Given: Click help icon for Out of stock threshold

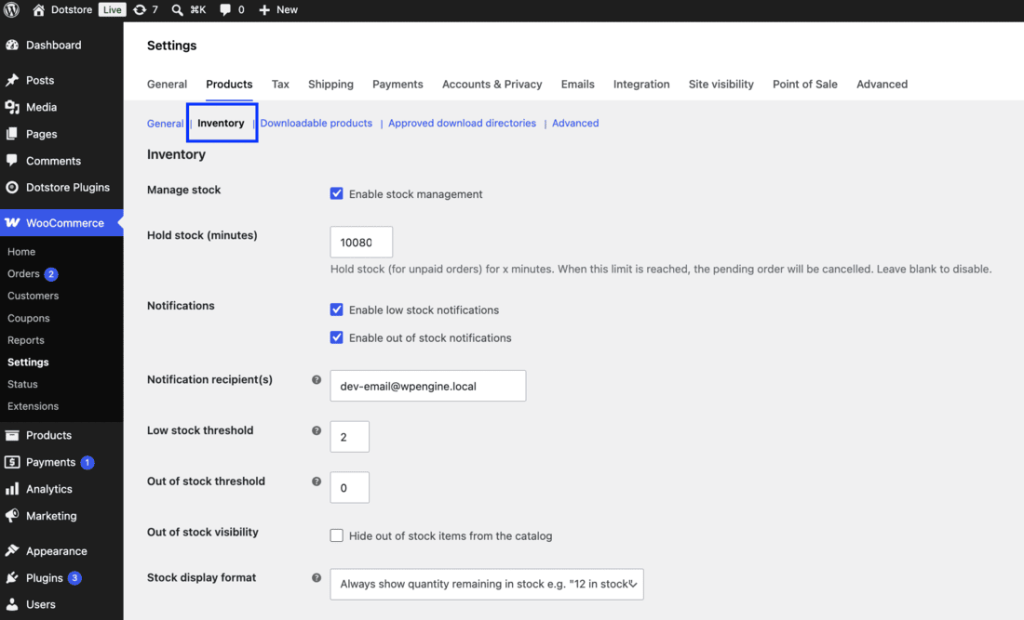Looking at the screenshot, I should (x=317, y=481).
